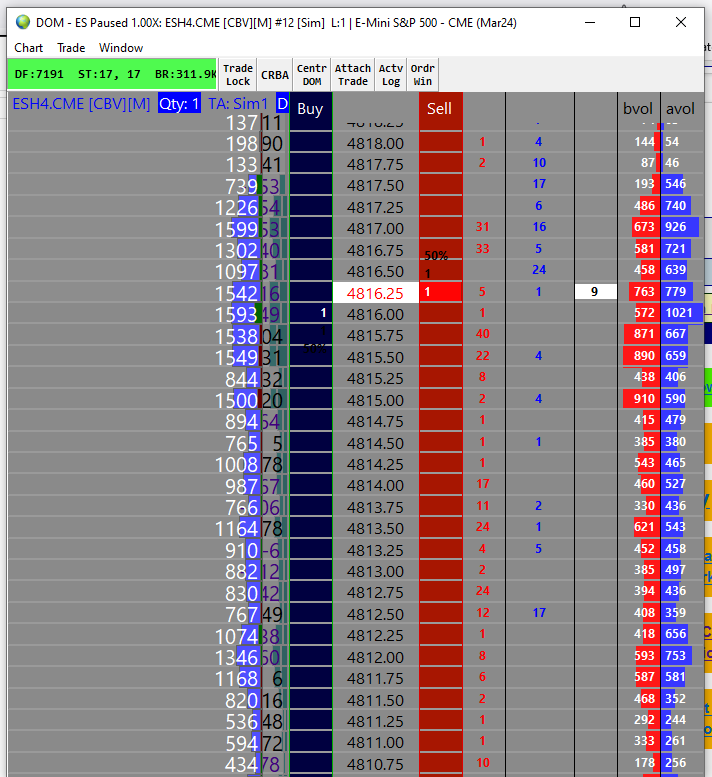This screenshot has width=712, height=777.
Task: Click the blue 24 value at 4816.50
Action: tap(539, 270)
